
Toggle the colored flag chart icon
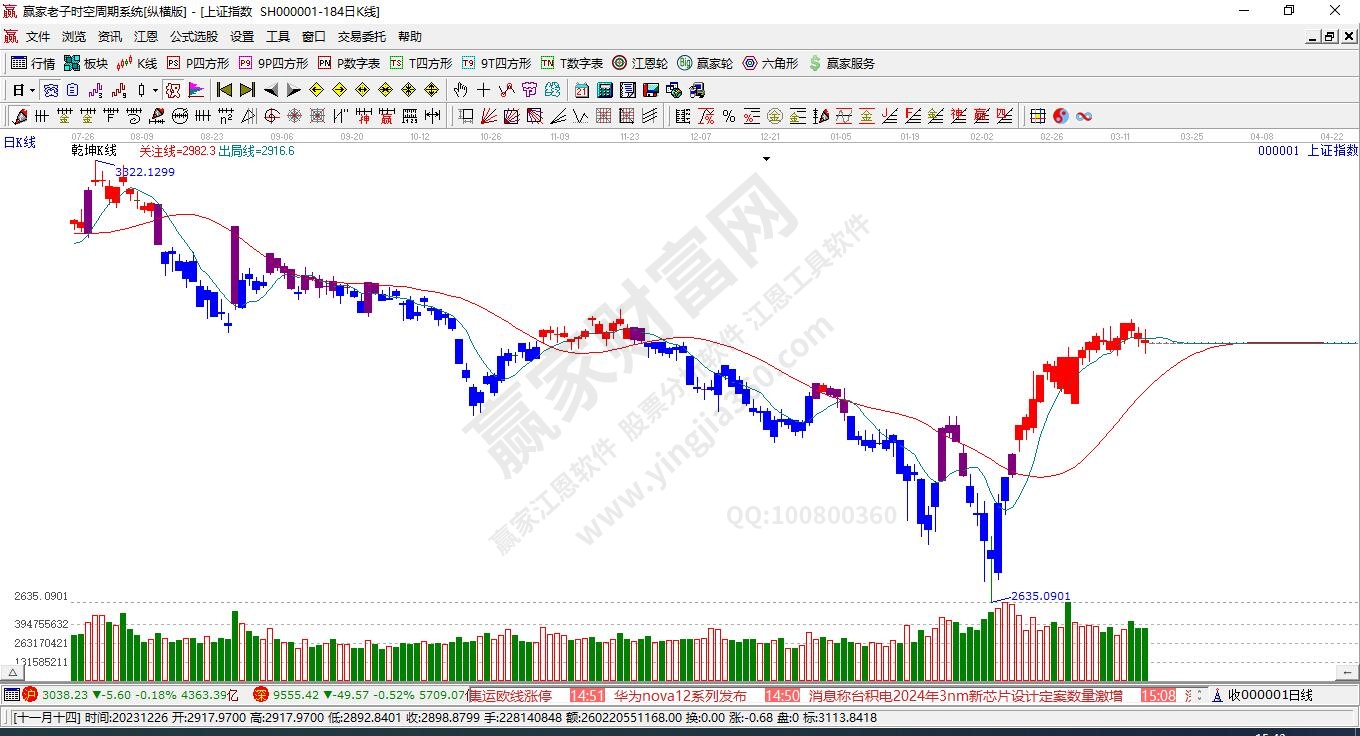[x=196, y=90]
